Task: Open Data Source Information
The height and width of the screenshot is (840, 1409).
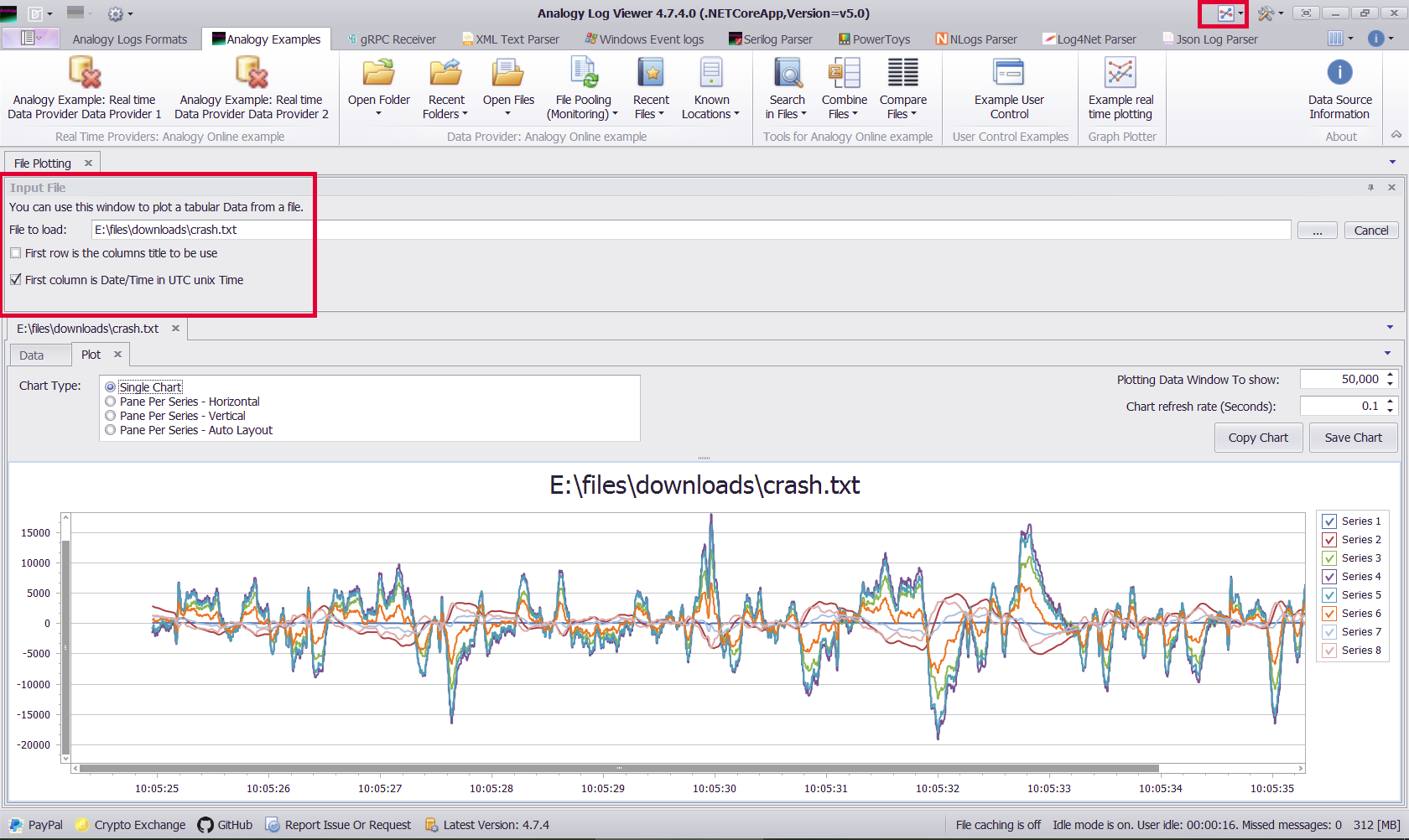Action: (1339, 88)
